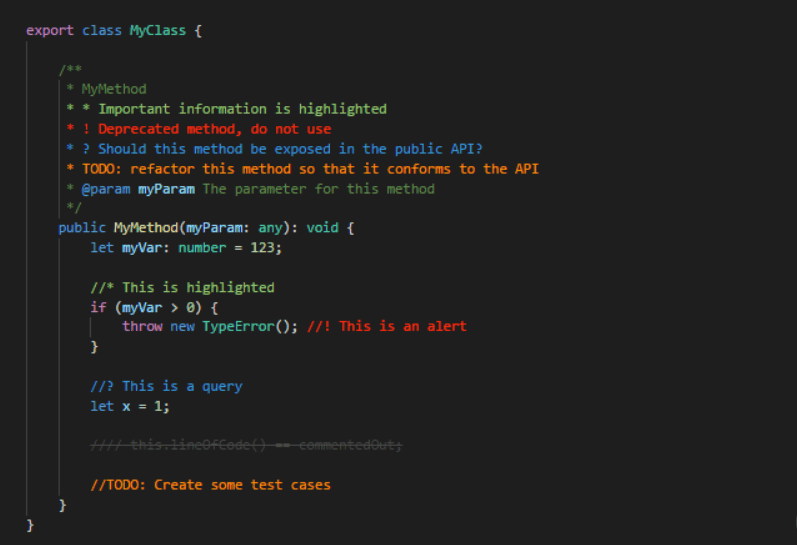Click the '//! This is an alert' comment
This screenshot has height=545, width=797.
pos(387,326)
